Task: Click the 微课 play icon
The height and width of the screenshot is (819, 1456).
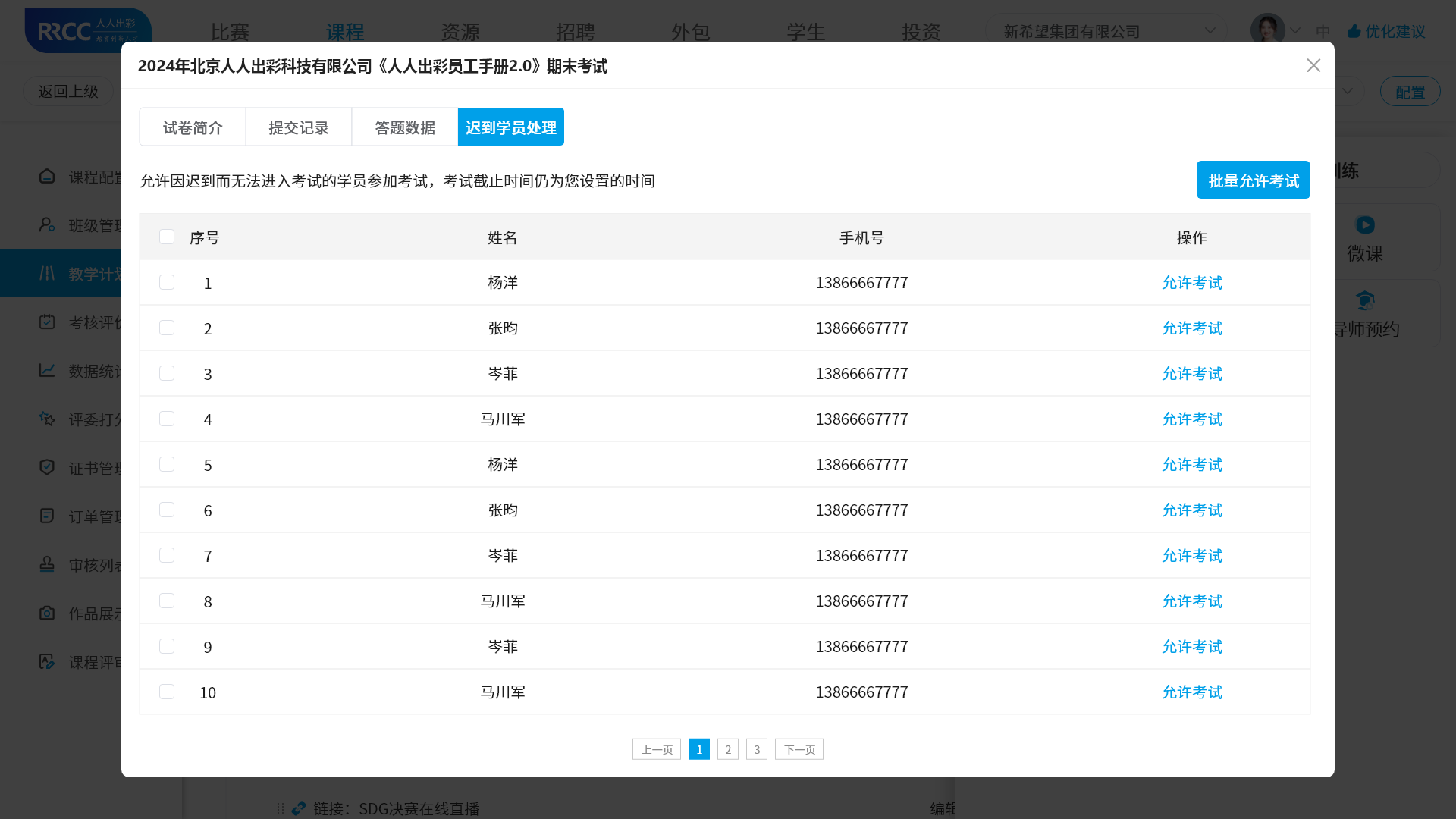Action: [1365, 224]
